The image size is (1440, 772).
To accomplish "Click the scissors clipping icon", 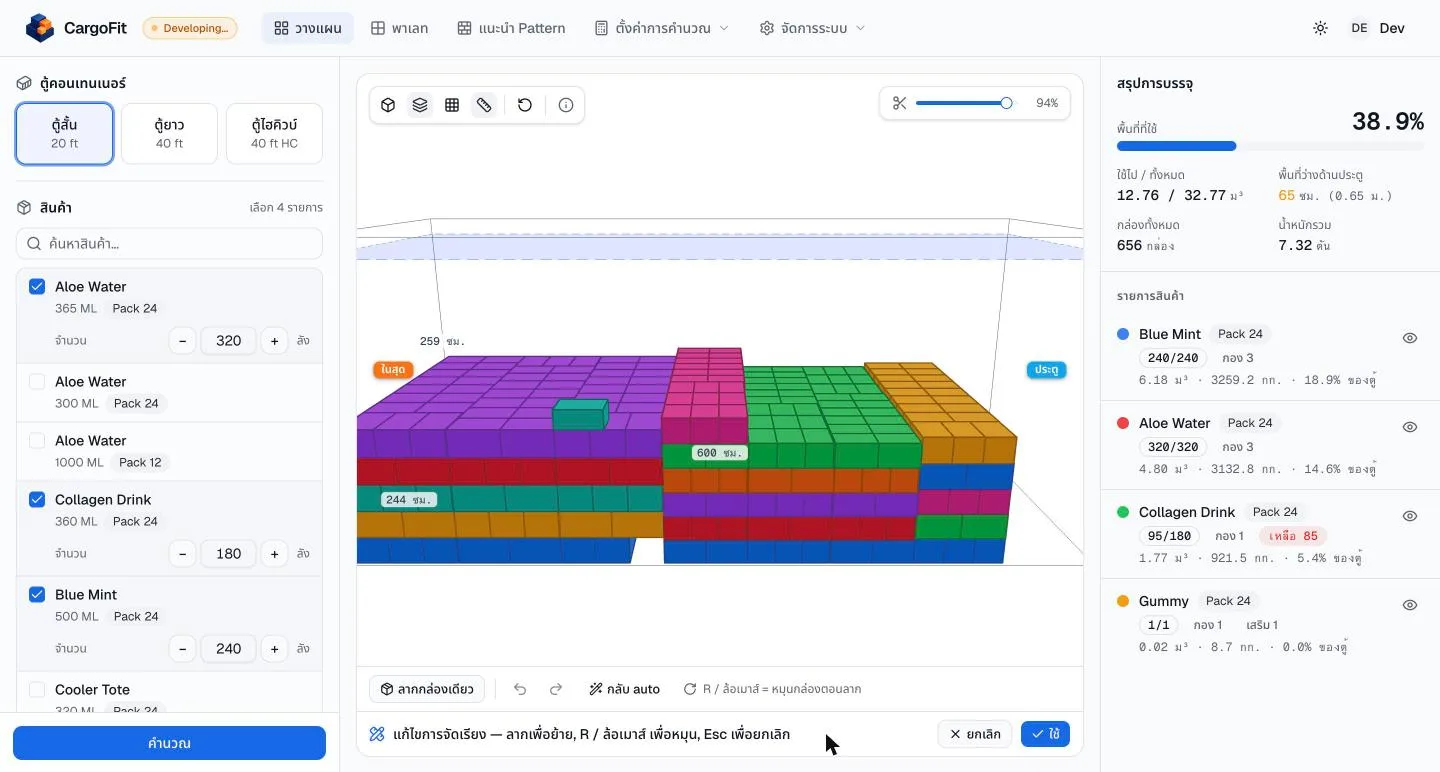I will click(x=899, y=103).
